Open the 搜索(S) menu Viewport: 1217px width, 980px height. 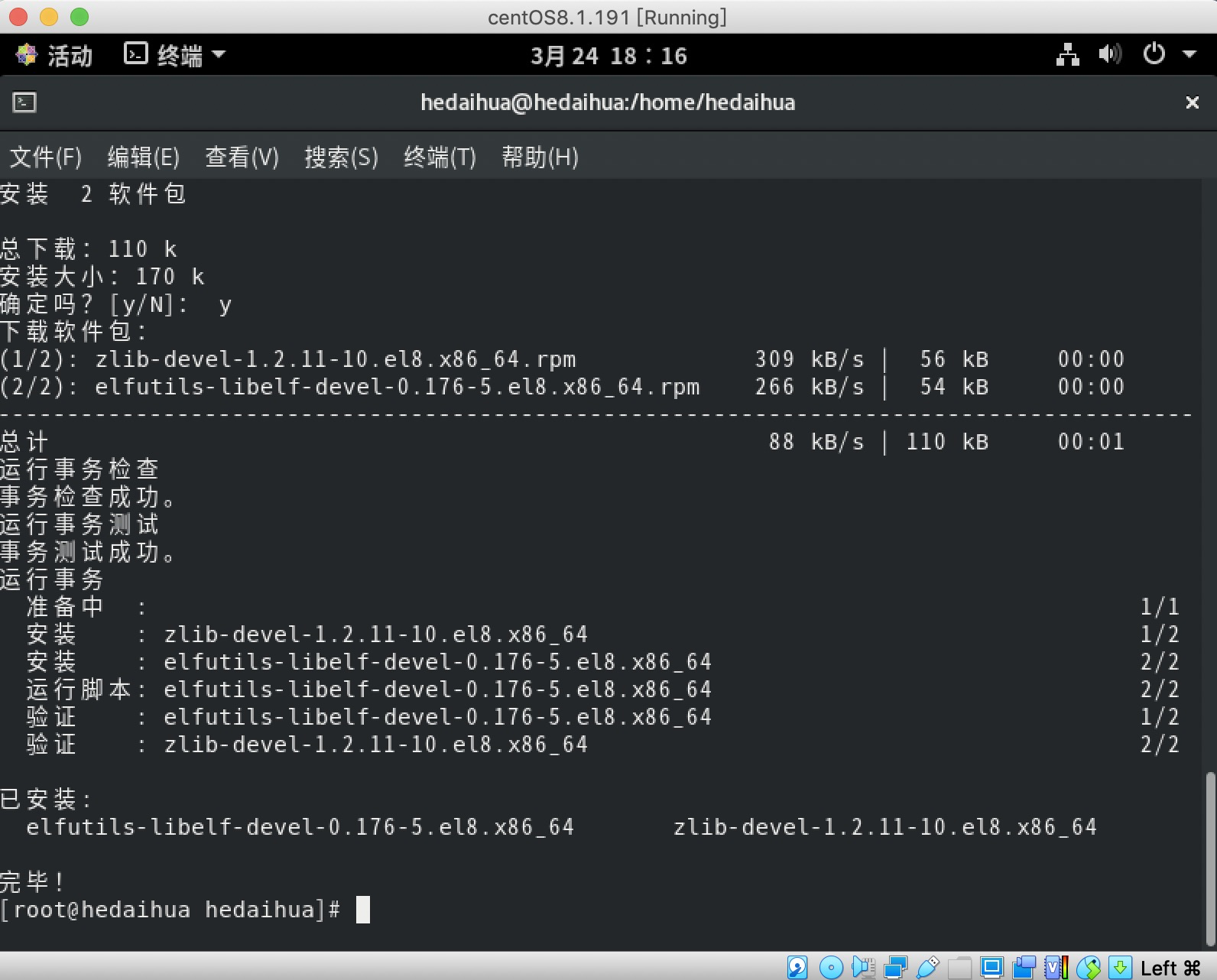point(341,157)
